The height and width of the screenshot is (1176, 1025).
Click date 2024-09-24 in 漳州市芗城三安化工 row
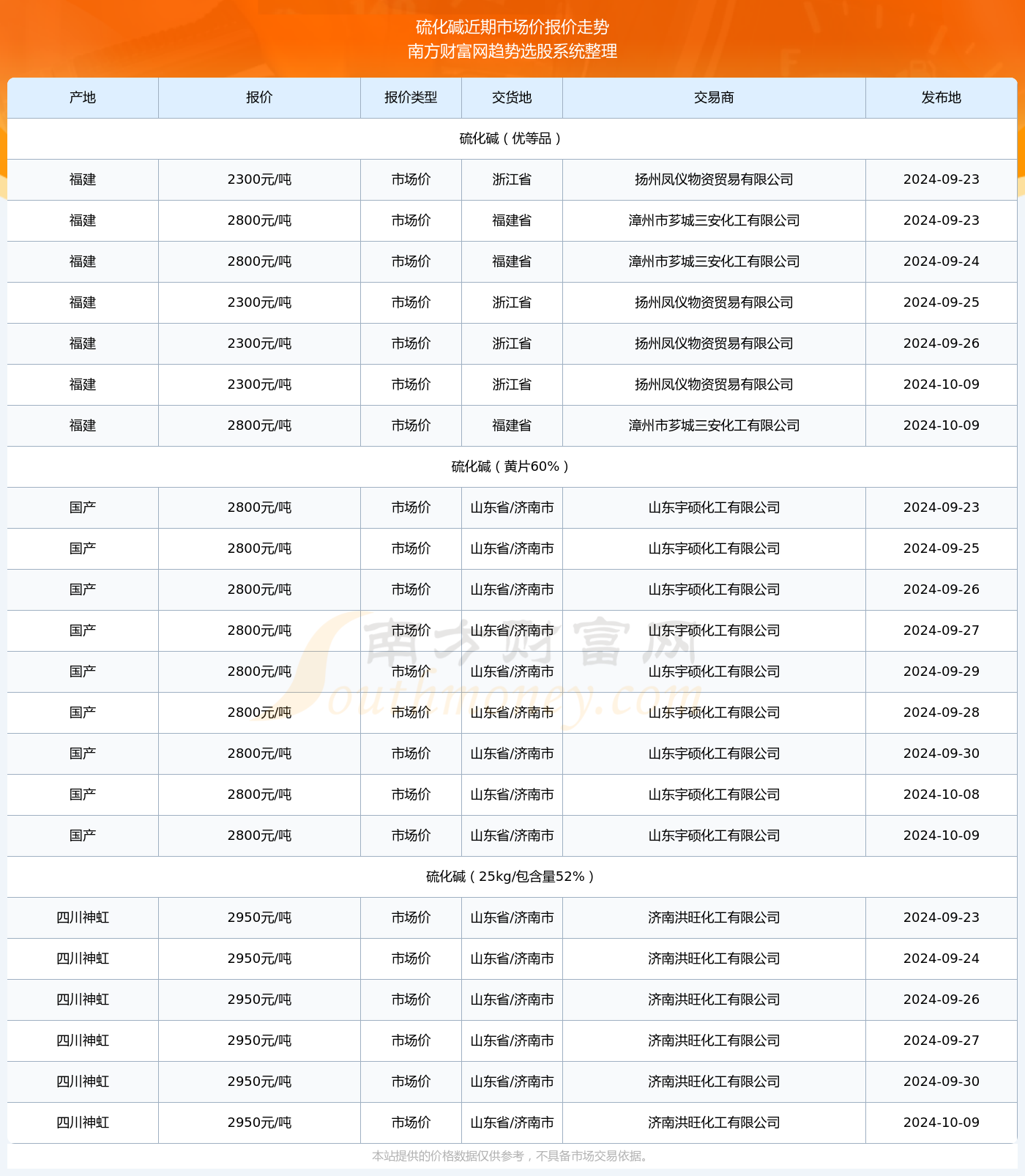pos(942,261)
